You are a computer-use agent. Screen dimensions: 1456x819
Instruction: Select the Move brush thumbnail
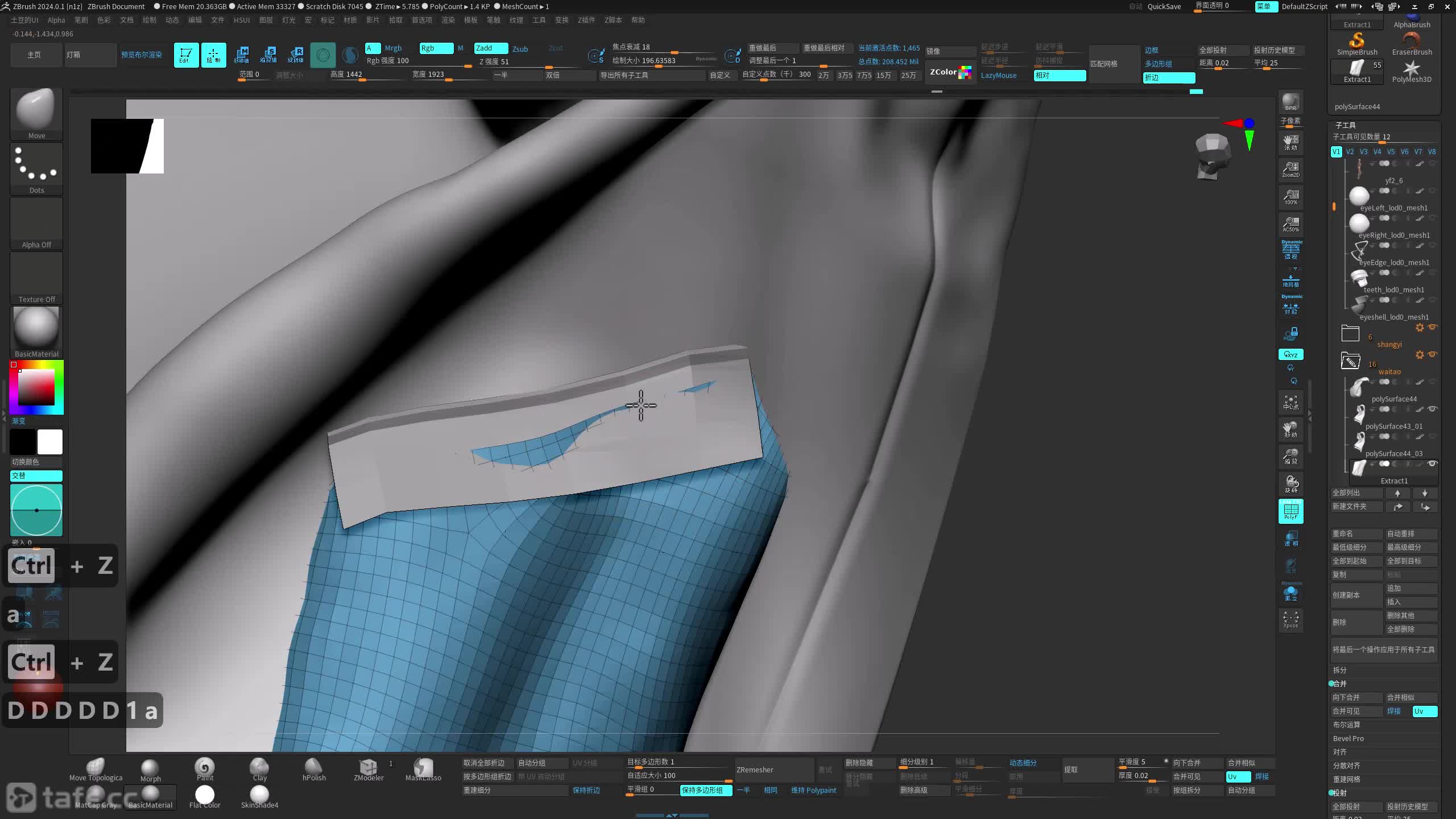(x=36, y=113)
